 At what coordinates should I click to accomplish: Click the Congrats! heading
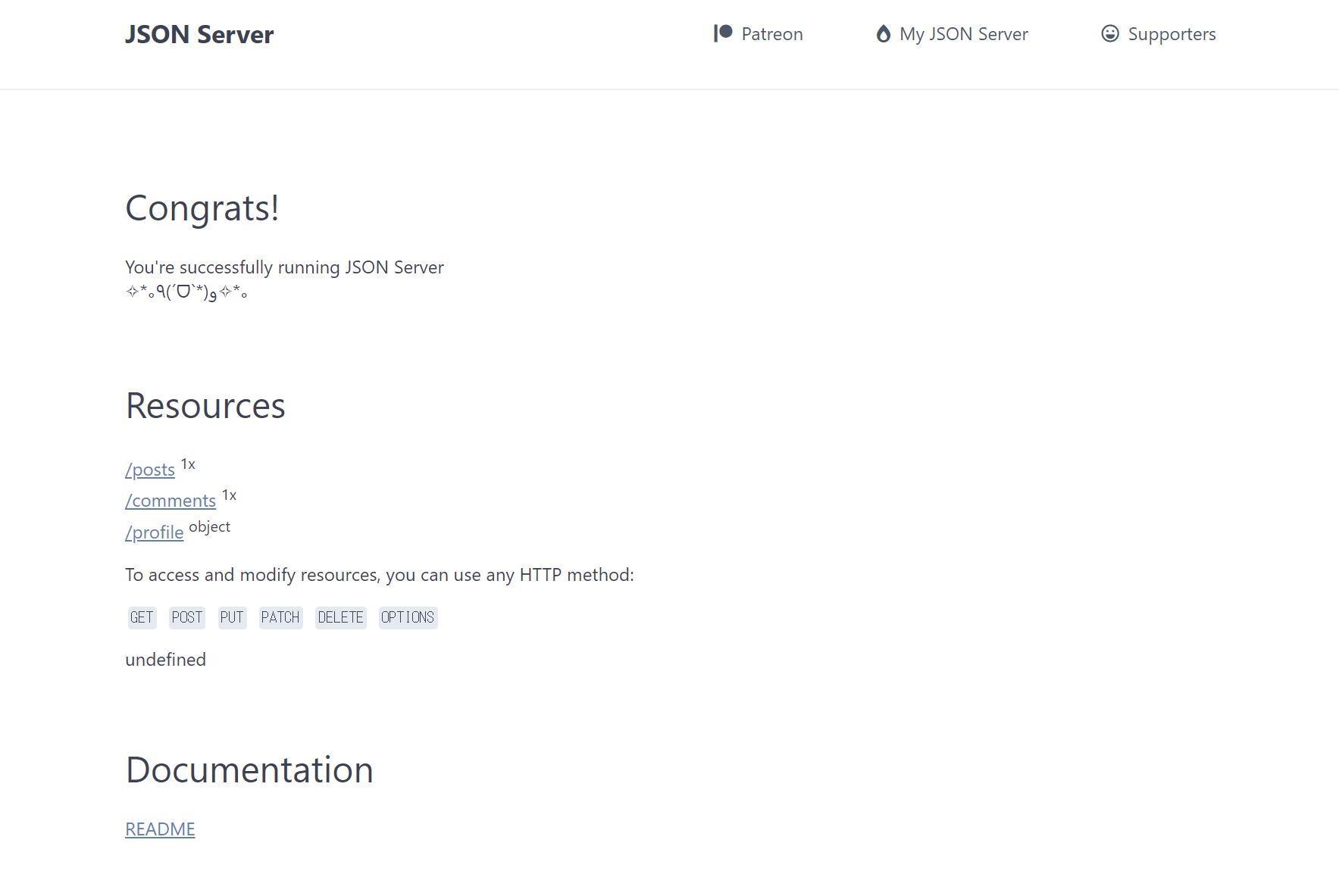click(x=202, y=208)
